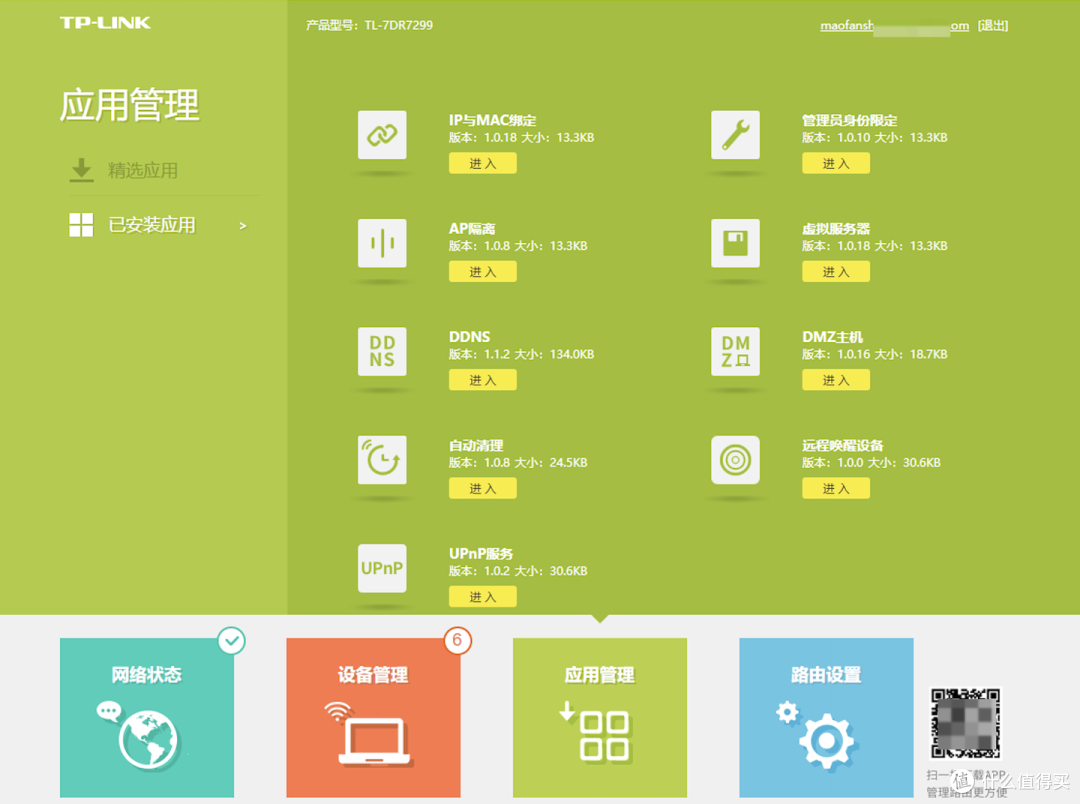The height and width of the screenshot is (804, 1080).
Task: Click 进入 button for 自动清理
Action: pyautogui.click(x=483, y=488)
